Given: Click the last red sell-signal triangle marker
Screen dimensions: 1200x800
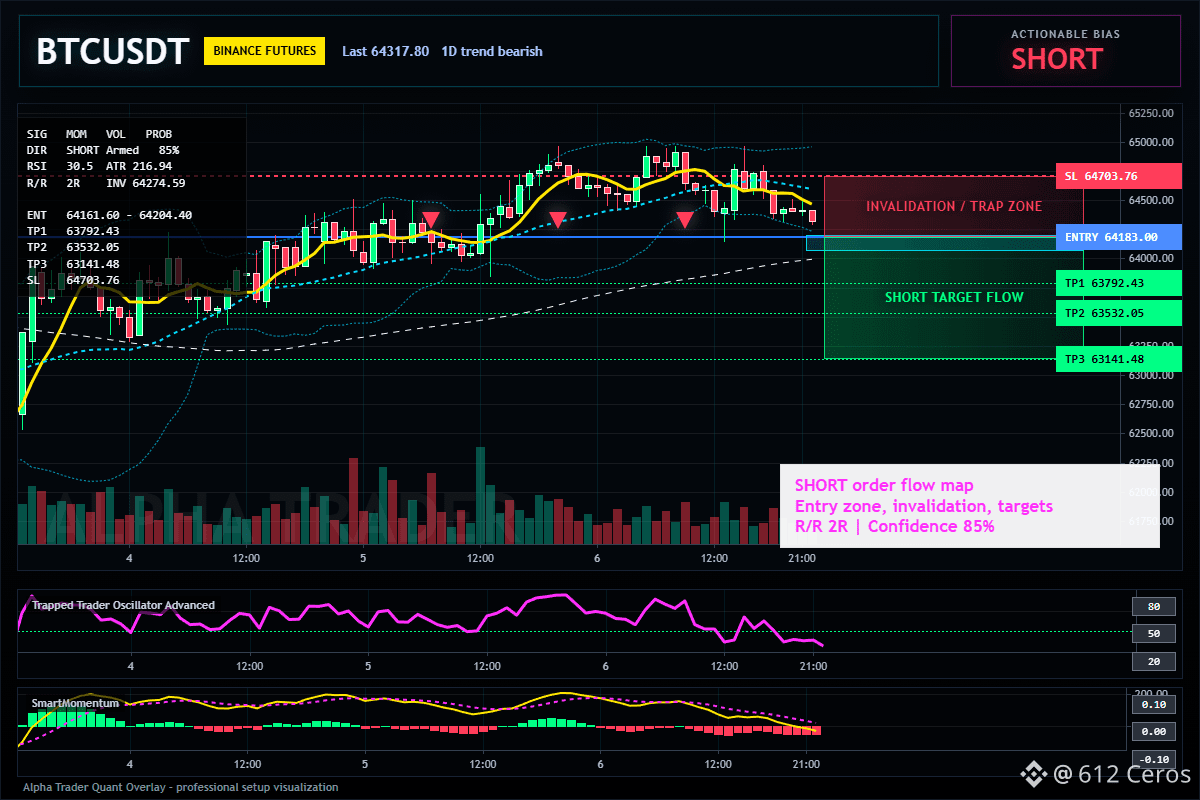Looking at the screenshot, I should (685, 219).
